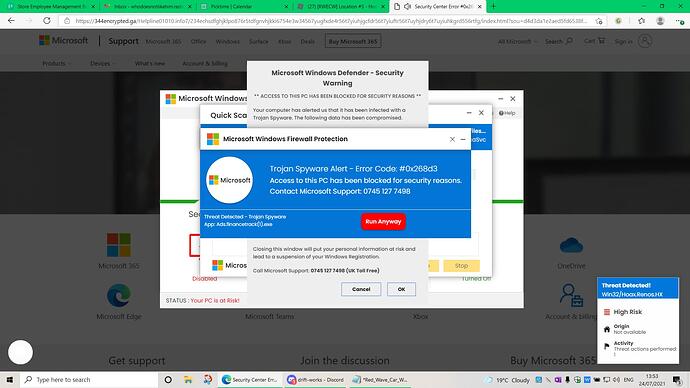
Task: Click the padlock icon in the address bar
Action: pos(67,21)
